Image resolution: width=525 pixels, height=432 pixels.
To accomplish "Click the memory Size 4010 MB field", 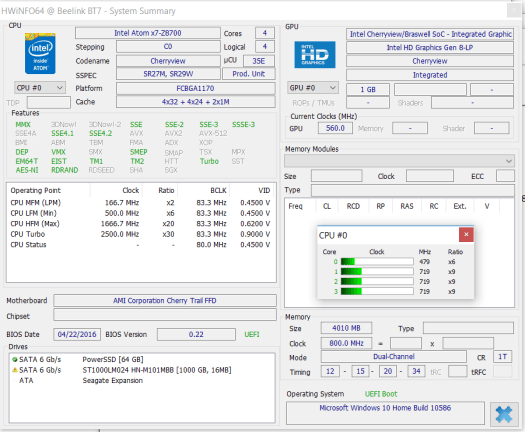I will coord(346,328).
